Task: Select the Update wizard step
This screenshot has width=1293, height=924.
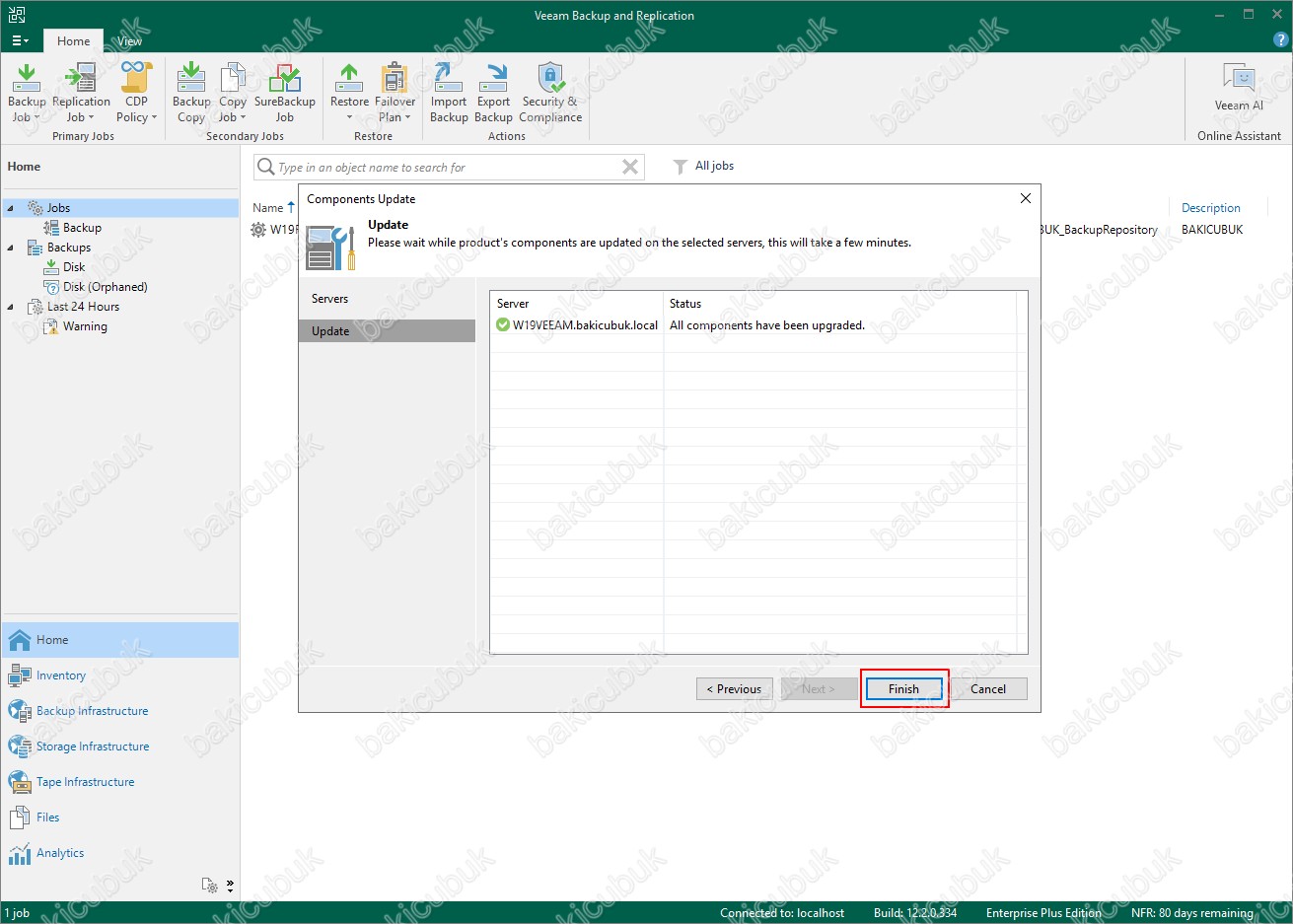Action: [387, 331]
